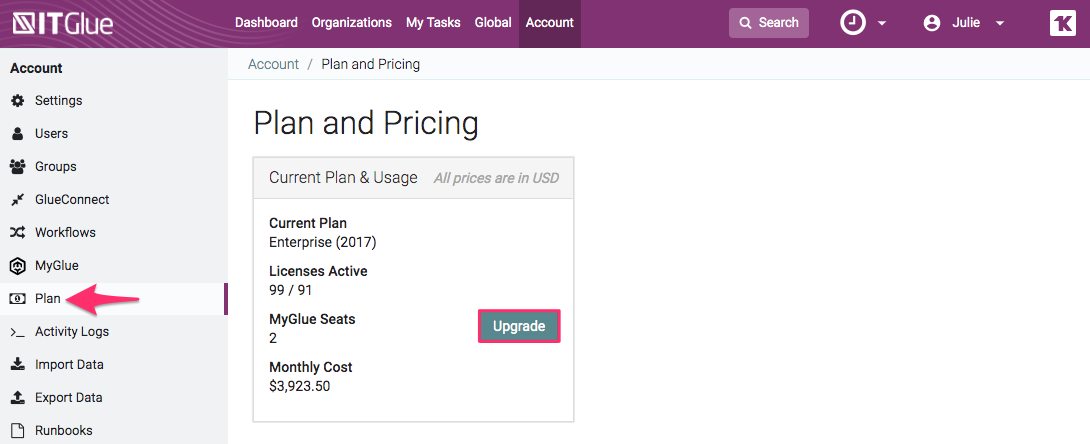
Task: Open Settings label in sidebar
Action: 58,101
